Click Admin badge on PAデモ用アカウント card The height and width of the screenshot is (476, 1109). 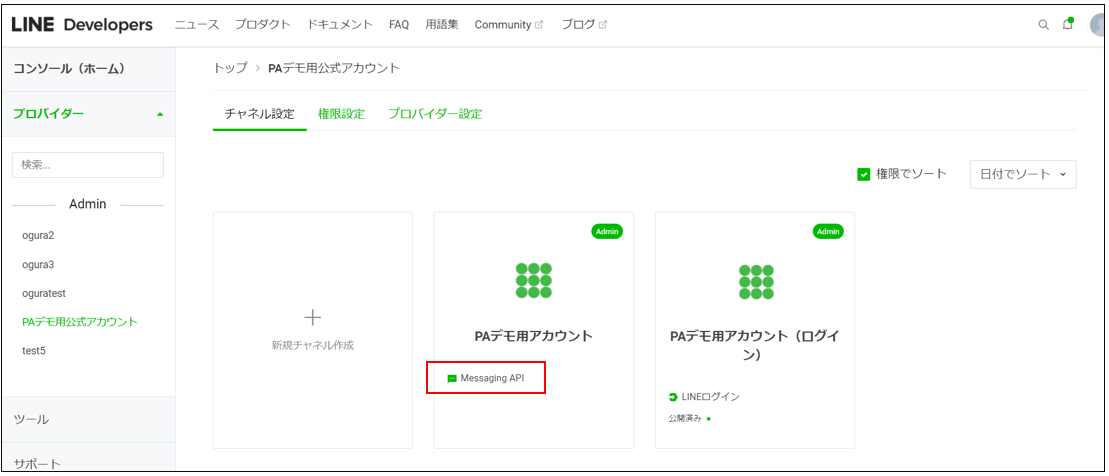[x=607, y=232]
